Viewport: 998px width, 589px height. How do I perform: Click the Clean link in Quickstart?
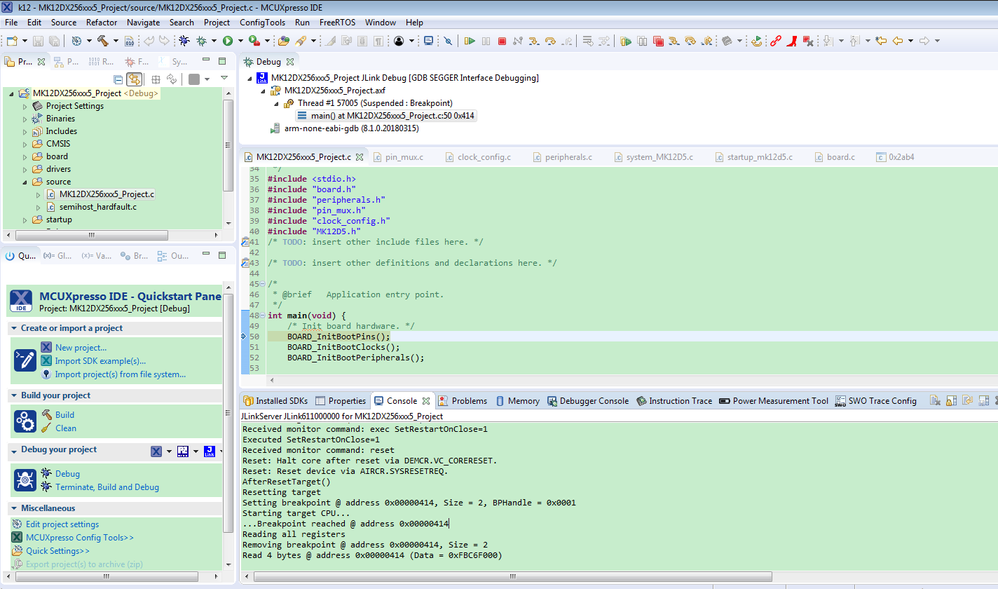[66, 429]
